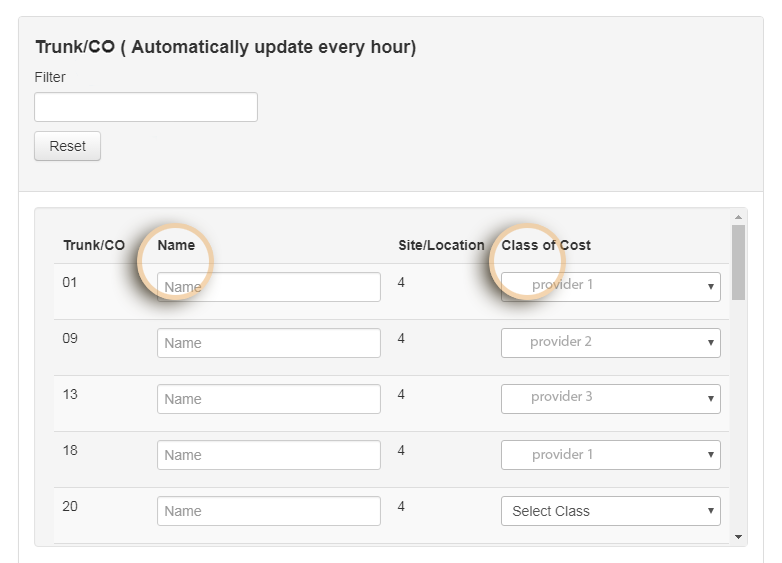Click the Site/Location column header
Viewport: 782px width, 563px height.
click(x=441, y=245)
